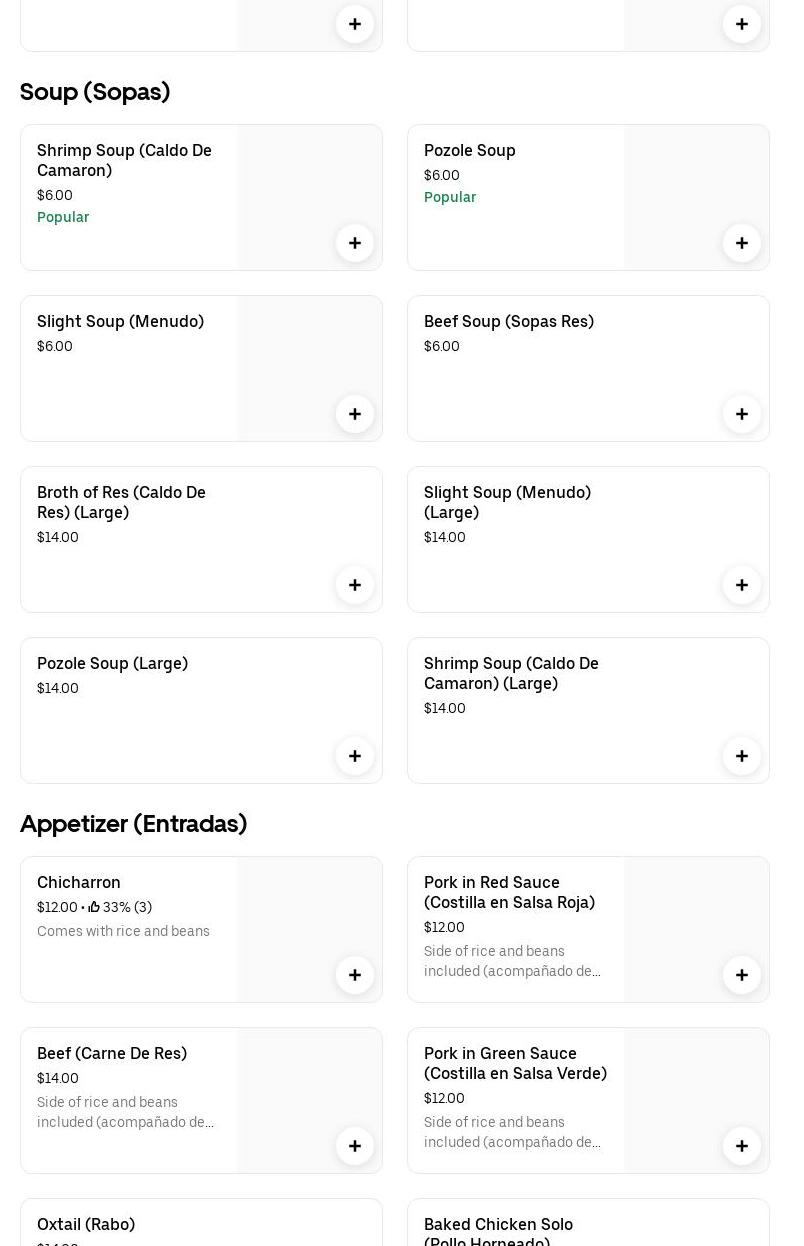Image resolution: width=804 pixels, height=1246 pixels.
Task: Add the $6.00 Pozole Soup to cart
Action: [x=742, y=243]
